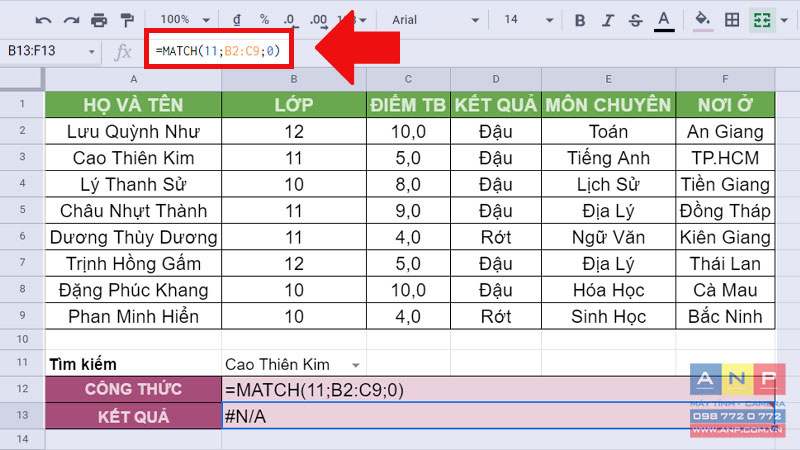Select the cell An Giang
Screen dimensions: 800x450
click(725, 132)
